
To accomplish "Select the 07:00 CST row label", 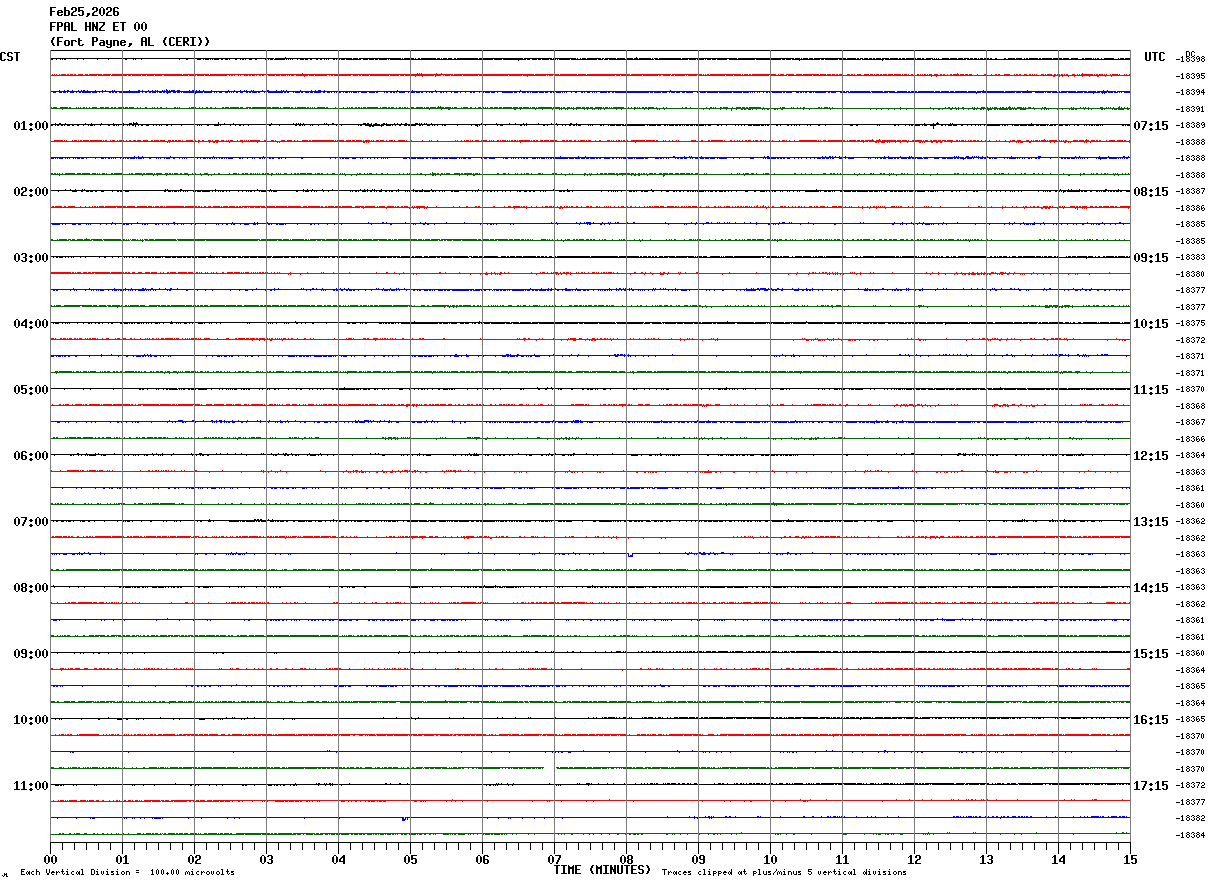I will [31, 522].
